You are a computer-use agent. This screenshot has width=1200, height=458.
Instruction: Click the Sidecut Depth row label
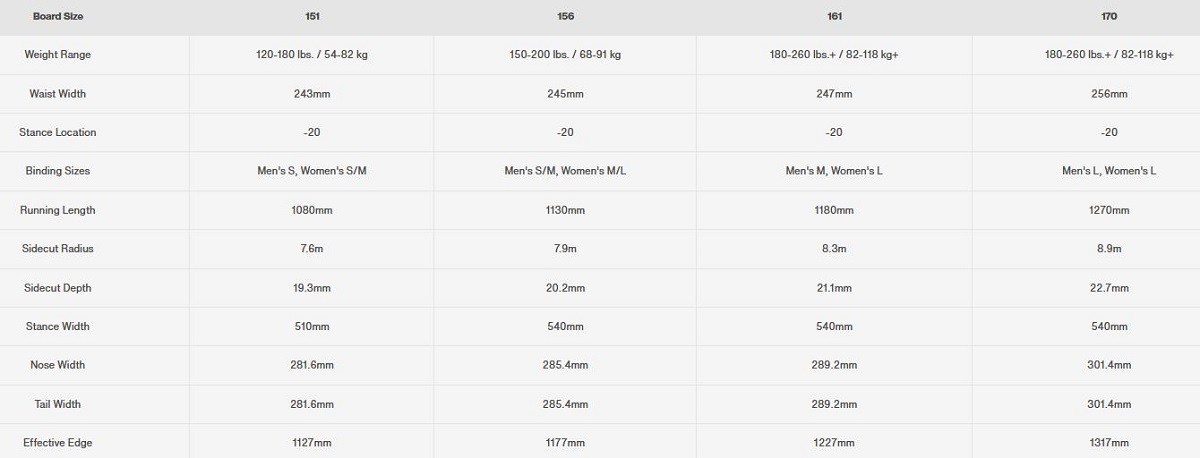click(57, 288)
